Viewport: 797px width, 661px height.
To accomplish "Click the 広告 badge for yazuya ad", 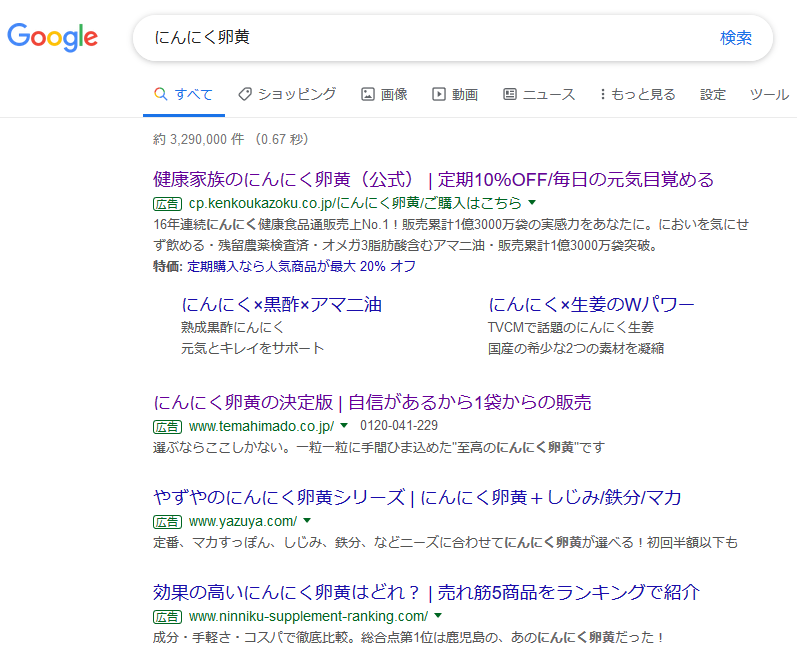I will (167, 522).
